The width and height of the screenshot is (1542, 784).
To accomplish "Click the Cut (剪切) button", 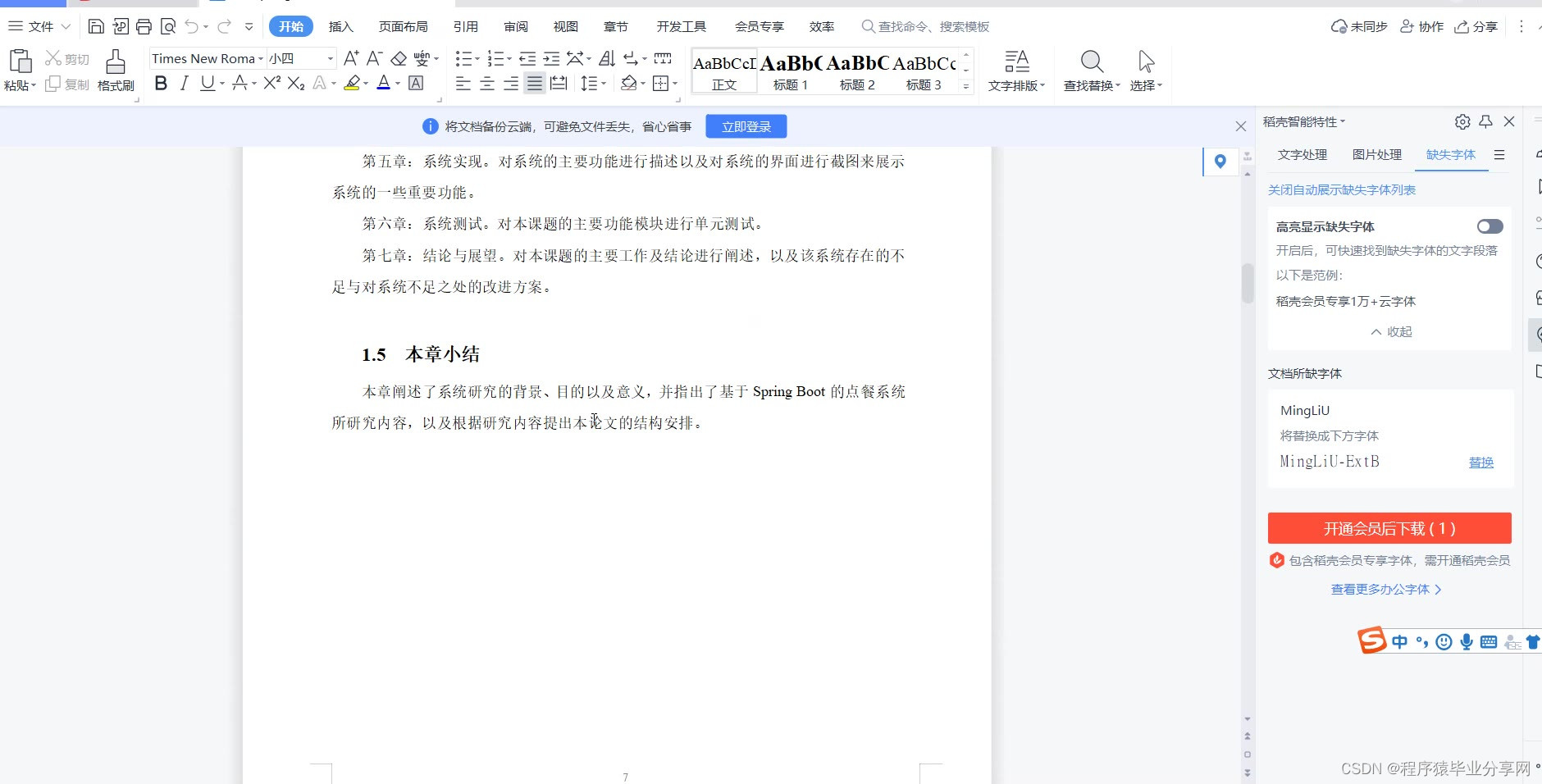I will coord(67,59).
